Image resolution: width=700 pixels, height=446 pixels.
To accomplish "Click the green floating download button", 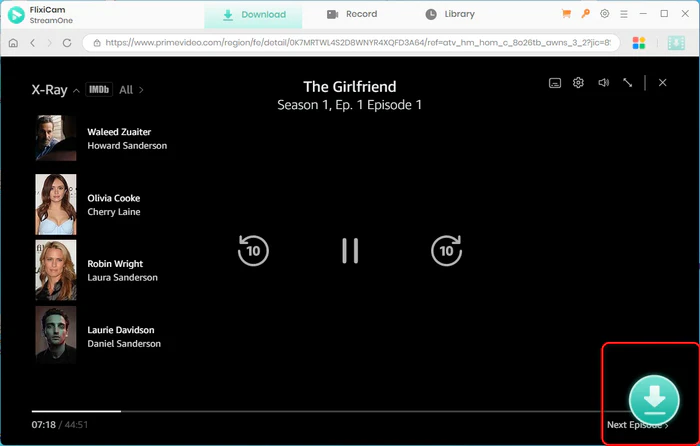I will coord(653,398).
